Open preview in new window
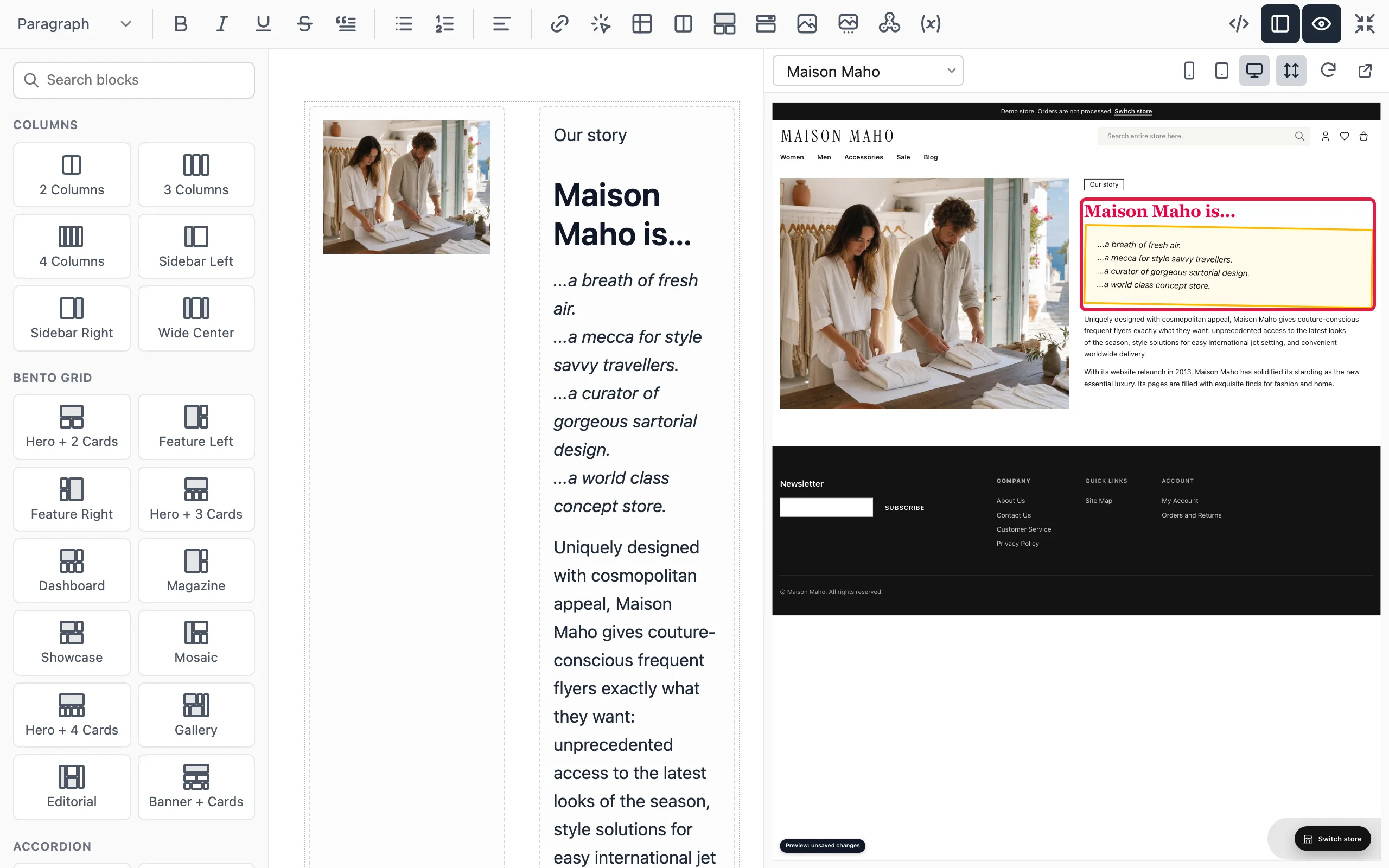This screenshot has width=1389, height=868. pos(1365,71)
